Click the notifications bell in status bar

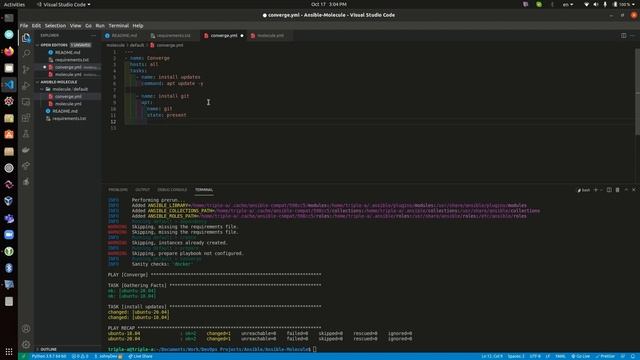[632, 356]
